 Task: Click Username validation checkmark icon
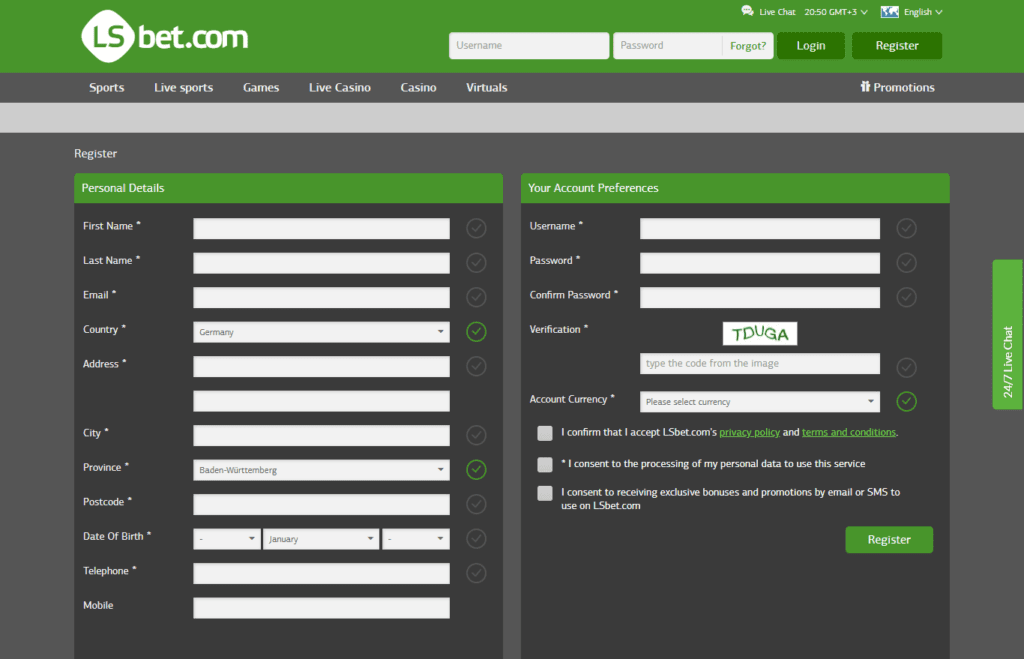point(906,228)
